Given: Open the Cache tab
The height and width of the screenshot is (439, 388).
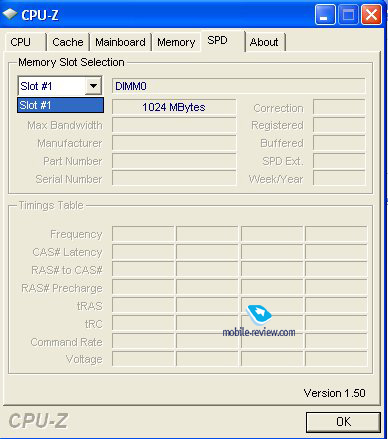Looking at the screenshot, I should (x=68, y=42).
